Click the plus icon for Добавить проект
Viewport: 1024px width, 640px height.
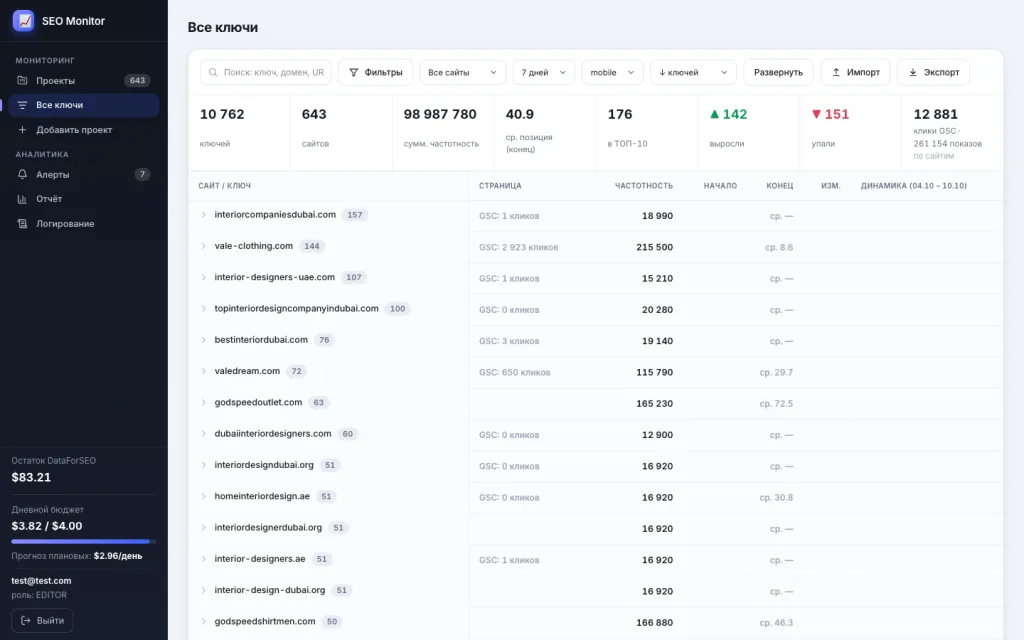(22, 130)
